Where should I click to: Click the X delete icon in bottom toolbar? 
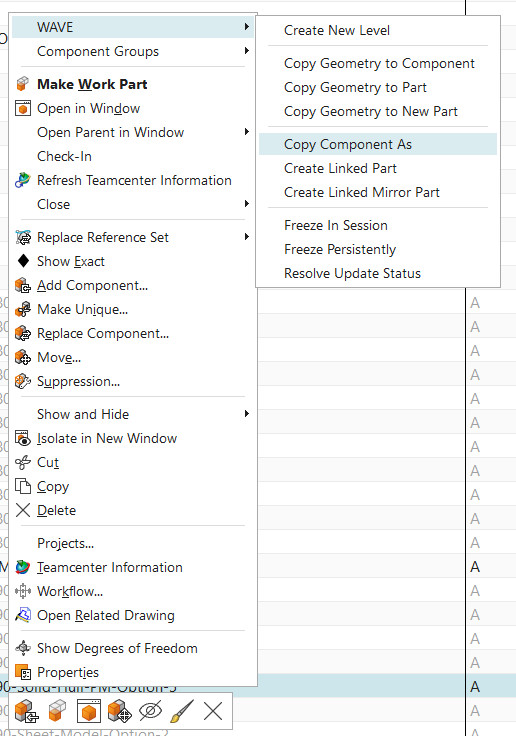tap(213, 711)
